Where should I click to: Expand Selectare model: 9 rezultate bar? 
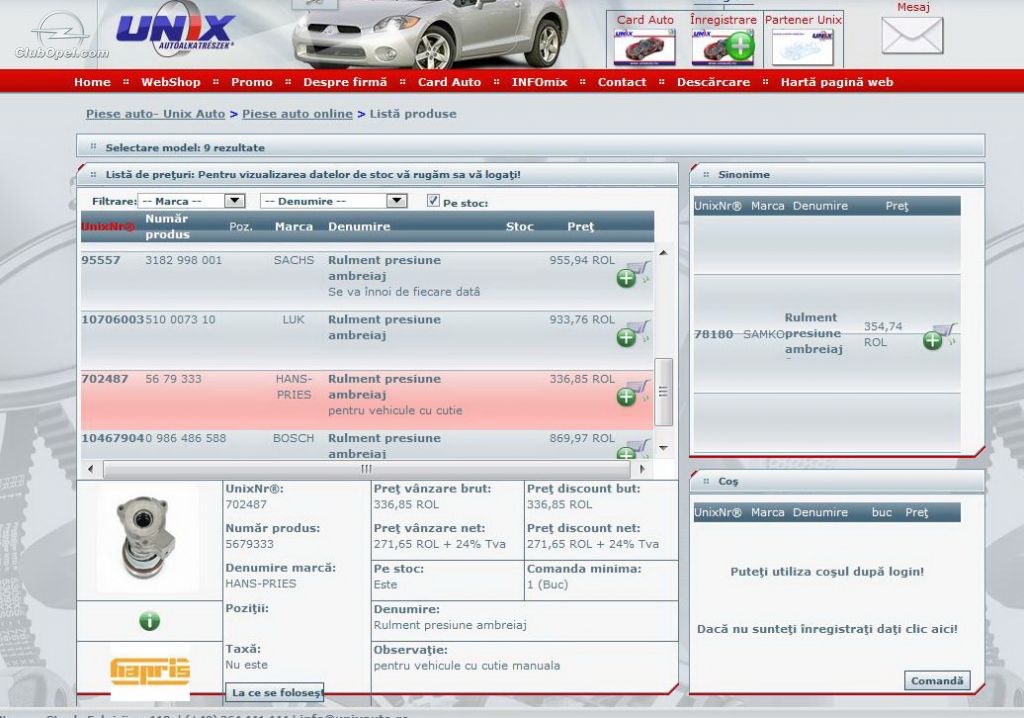tap(530, 147)
